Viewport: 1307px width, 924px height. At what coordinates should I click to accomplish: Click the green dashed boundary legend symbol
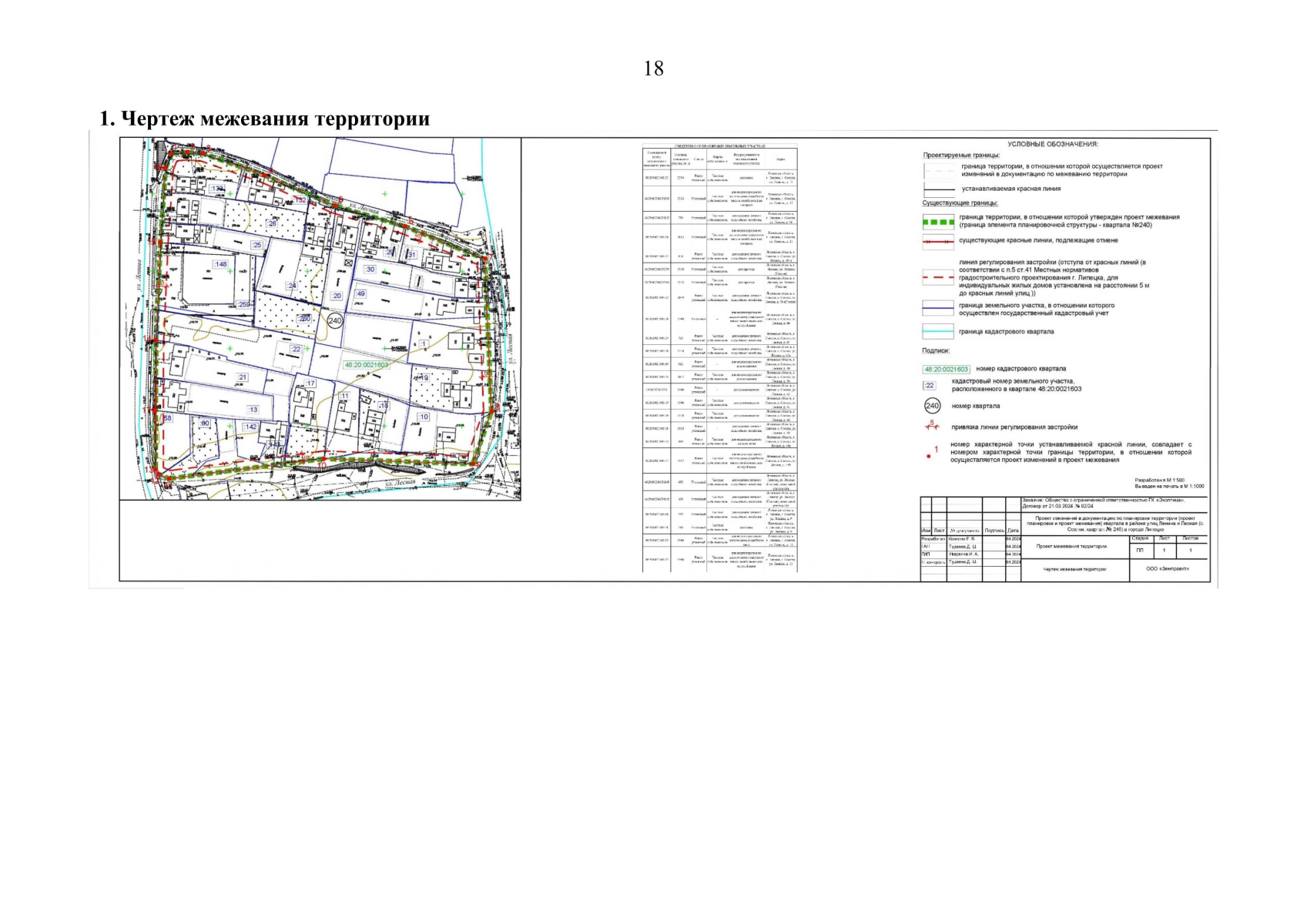tap(937, 222)
